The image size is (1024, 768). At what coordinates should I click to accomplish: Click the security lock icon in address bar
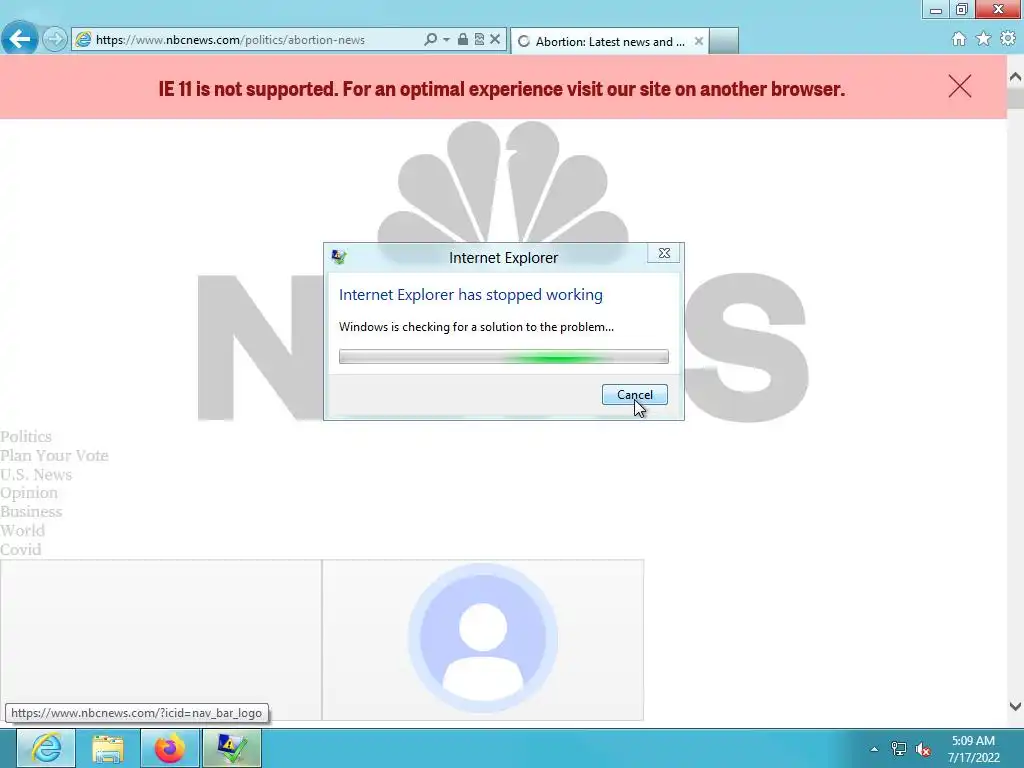(x=462, y=39)
